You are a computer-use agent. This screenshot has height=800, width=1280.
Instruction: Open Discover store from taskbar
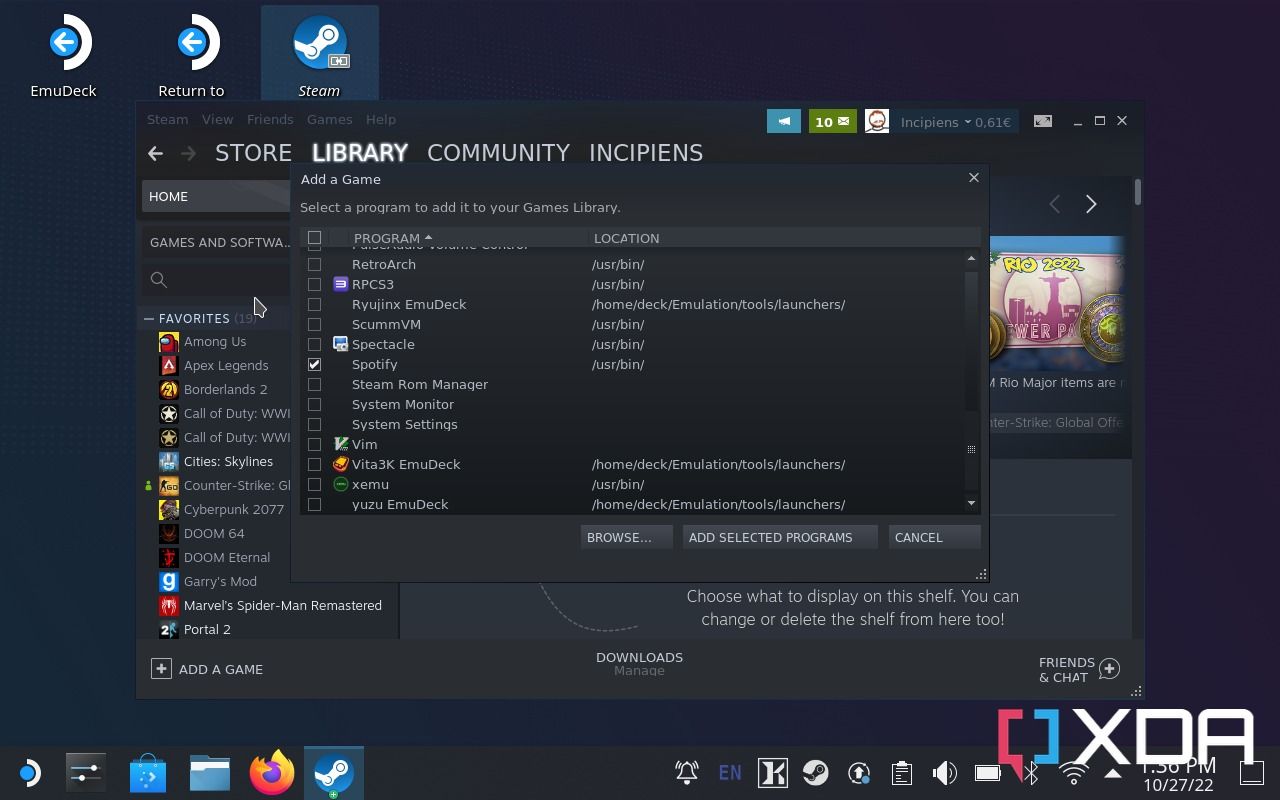(x=148, y=773)
